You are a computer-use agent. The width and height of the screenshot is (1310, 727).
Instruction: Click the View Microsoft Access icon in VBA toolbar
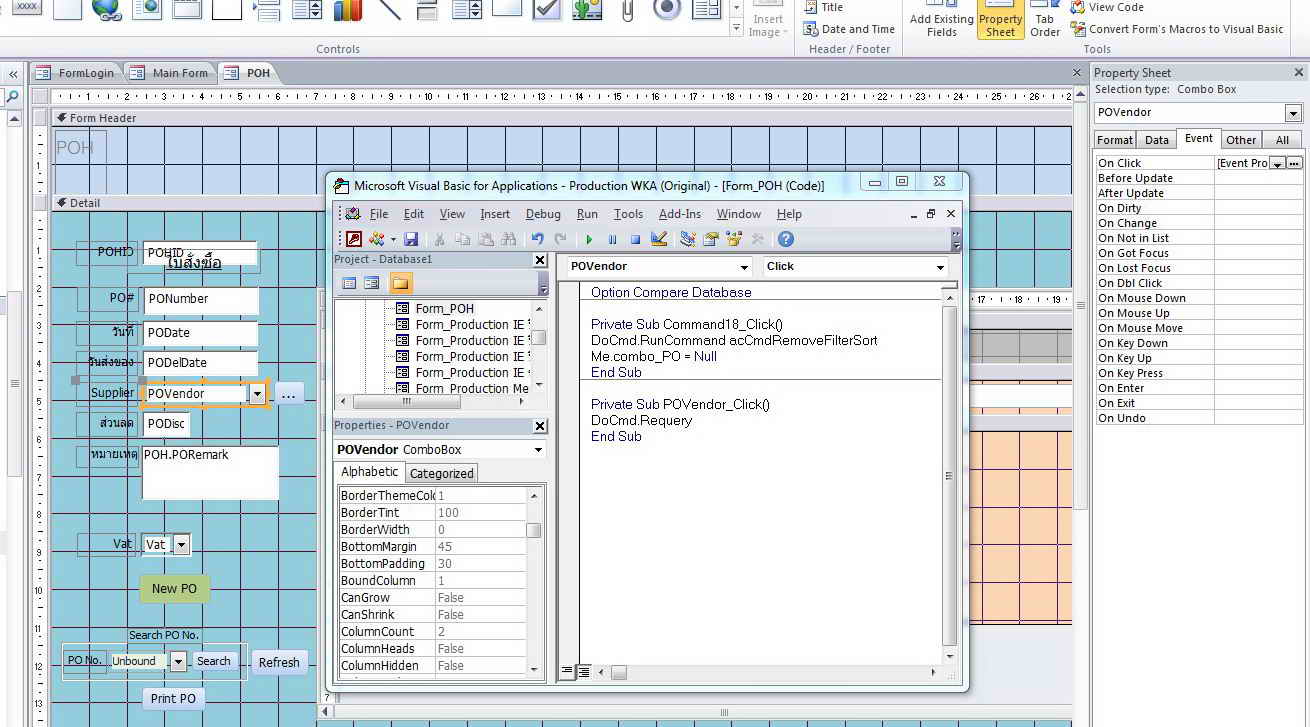[354, 239]
